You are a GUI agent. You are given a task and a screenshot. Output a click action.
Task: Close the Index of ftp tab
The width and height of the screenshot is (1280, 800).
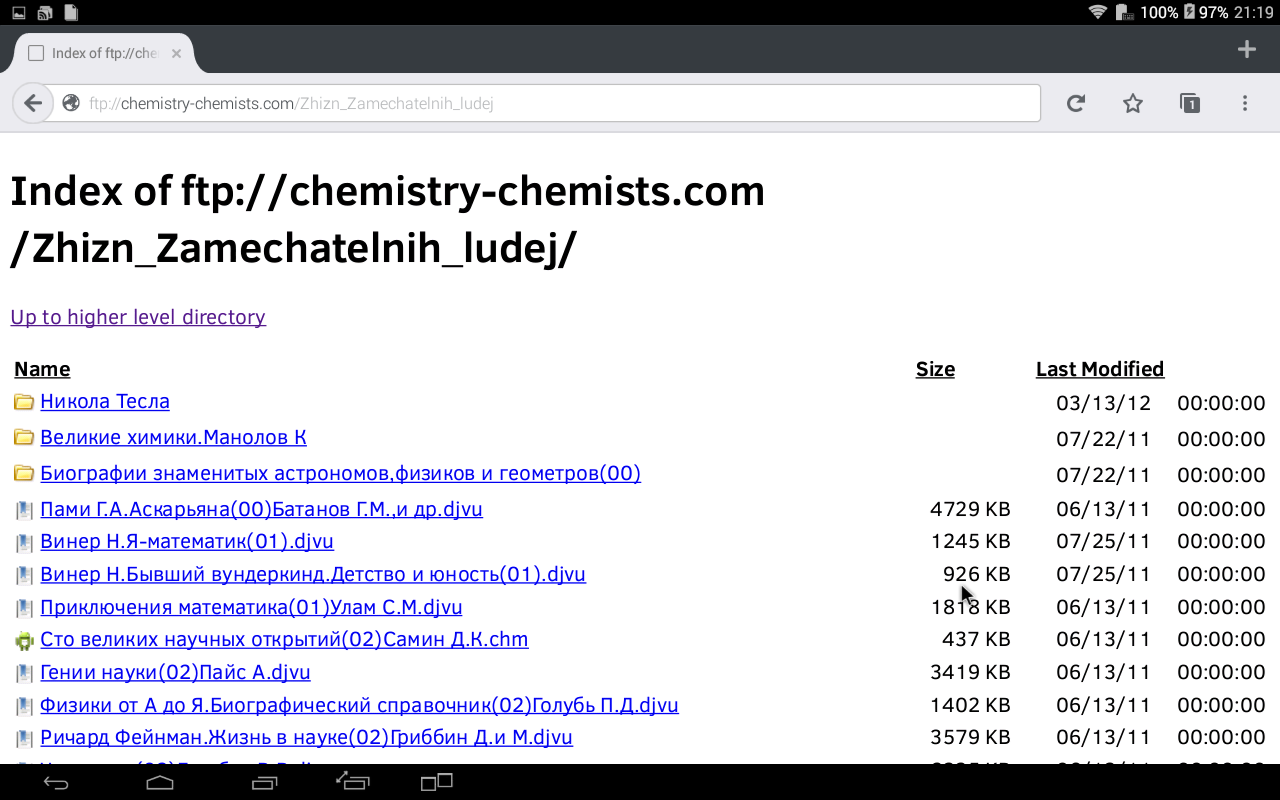[176, 54]
